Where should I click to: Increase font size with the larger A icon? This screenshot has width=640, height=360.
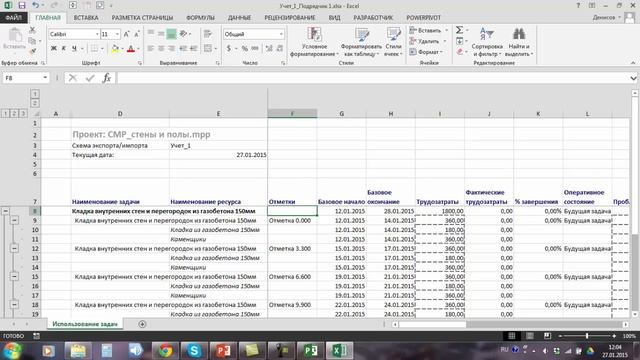coord(126,34)
